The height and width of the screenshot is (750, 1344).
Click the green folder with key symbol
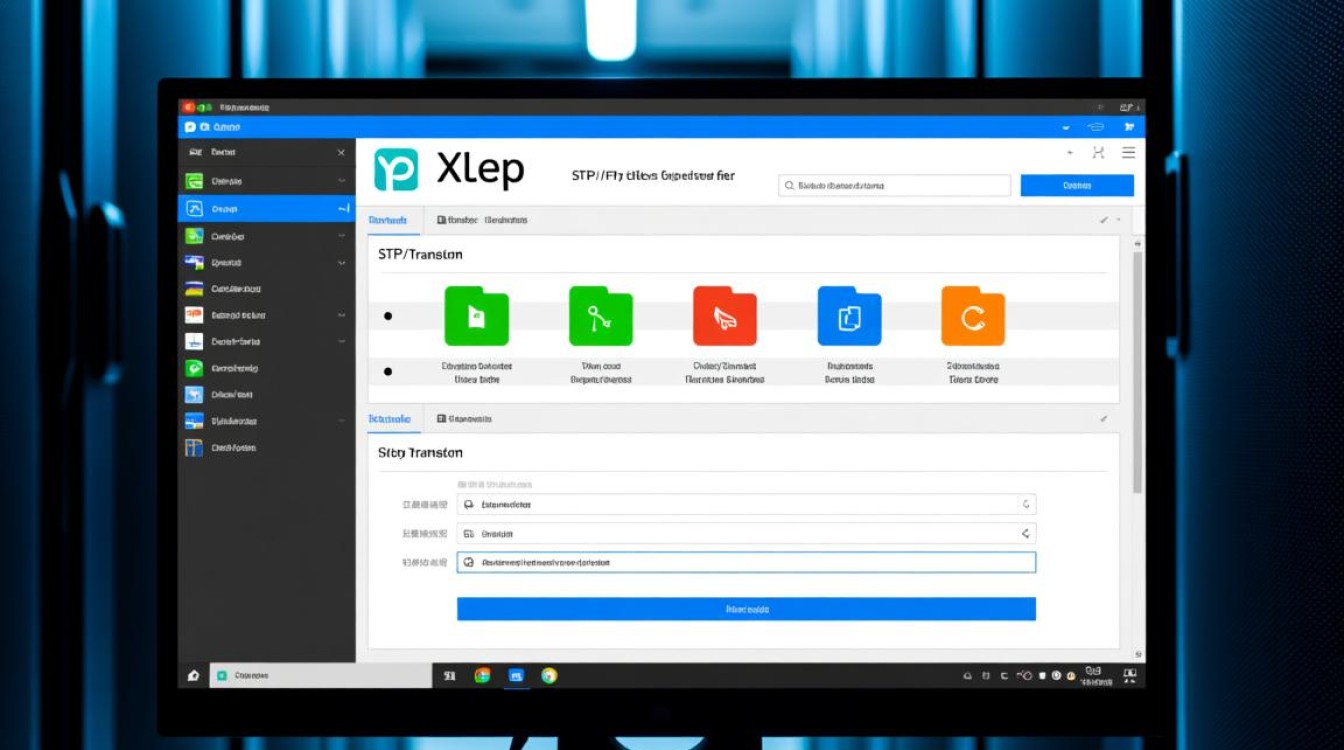pyautogui.click(x=600, y=317)
